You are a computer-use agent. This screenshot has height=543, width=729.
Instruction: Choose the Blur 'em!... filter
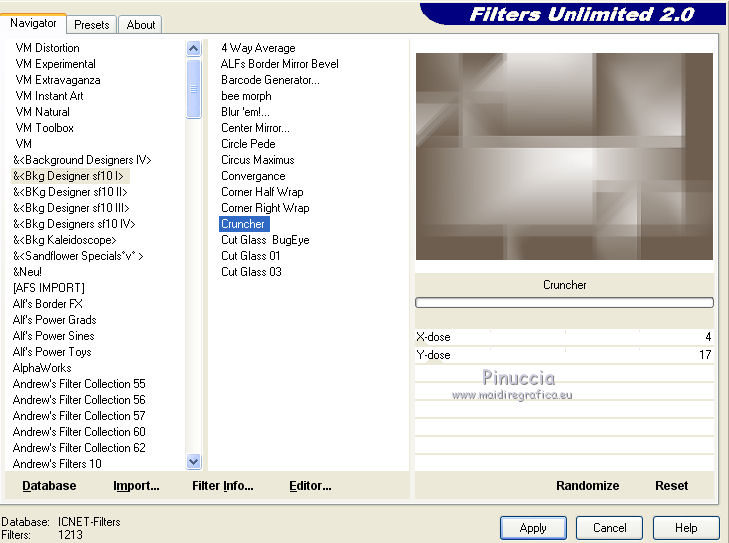pyautogui.click(x=245, y=112)
